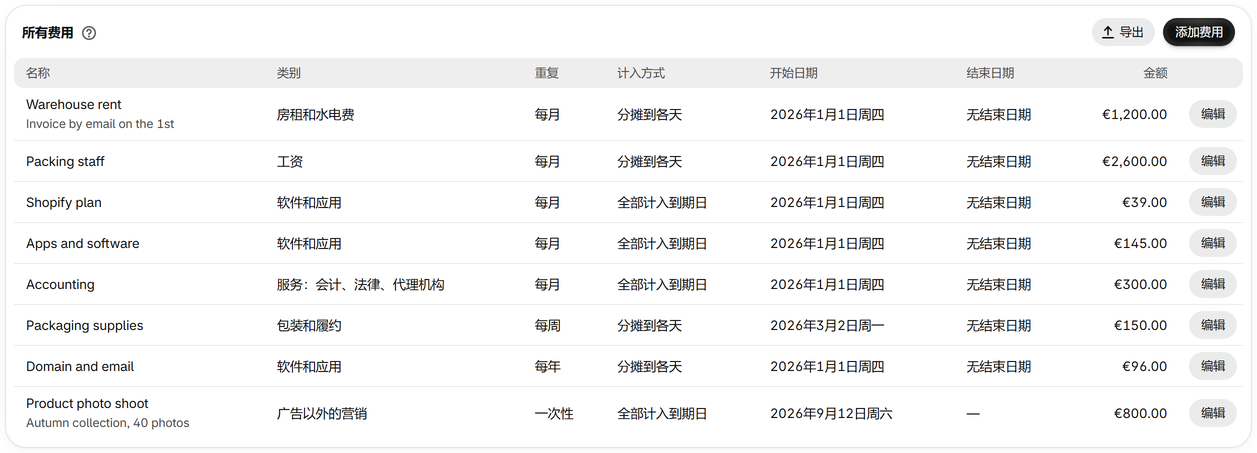Click the 每周 recurrence value
Viewport: 1257px width, 453px height.
pyautogui.click(x=548, y=325)
